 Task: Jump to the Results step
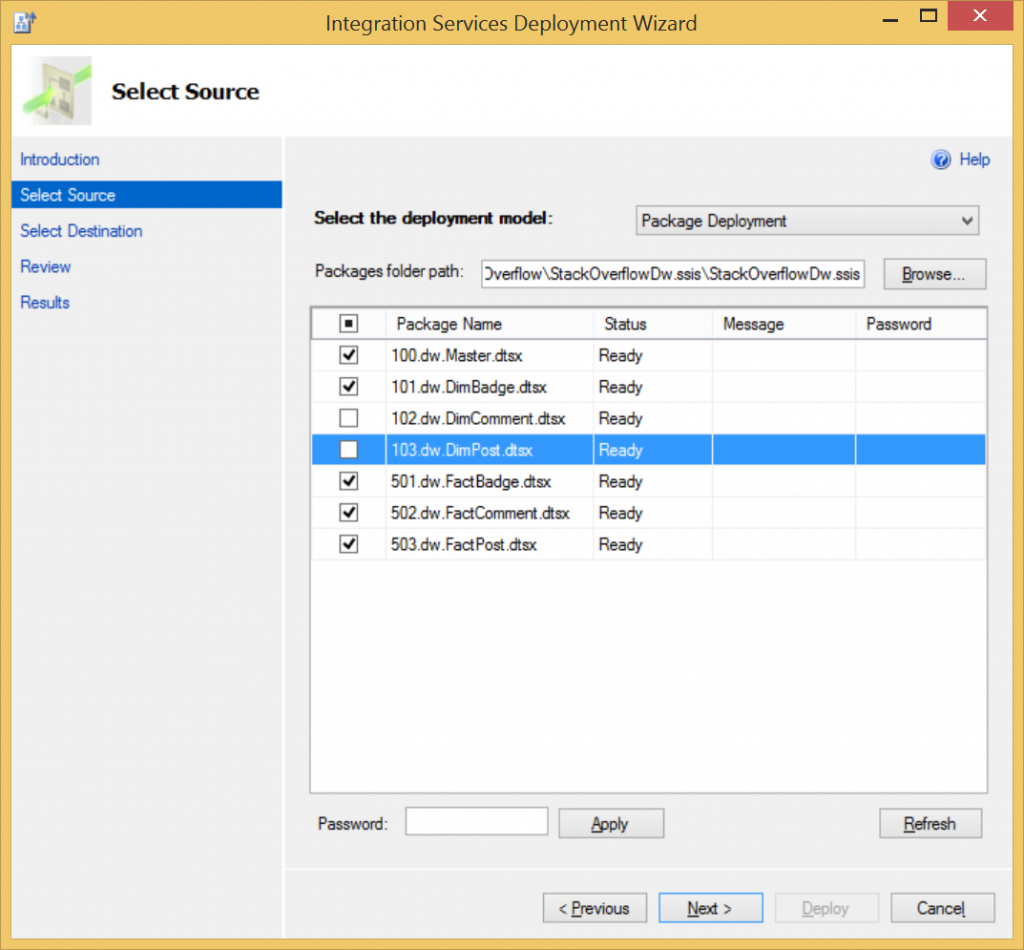(44, 302)
